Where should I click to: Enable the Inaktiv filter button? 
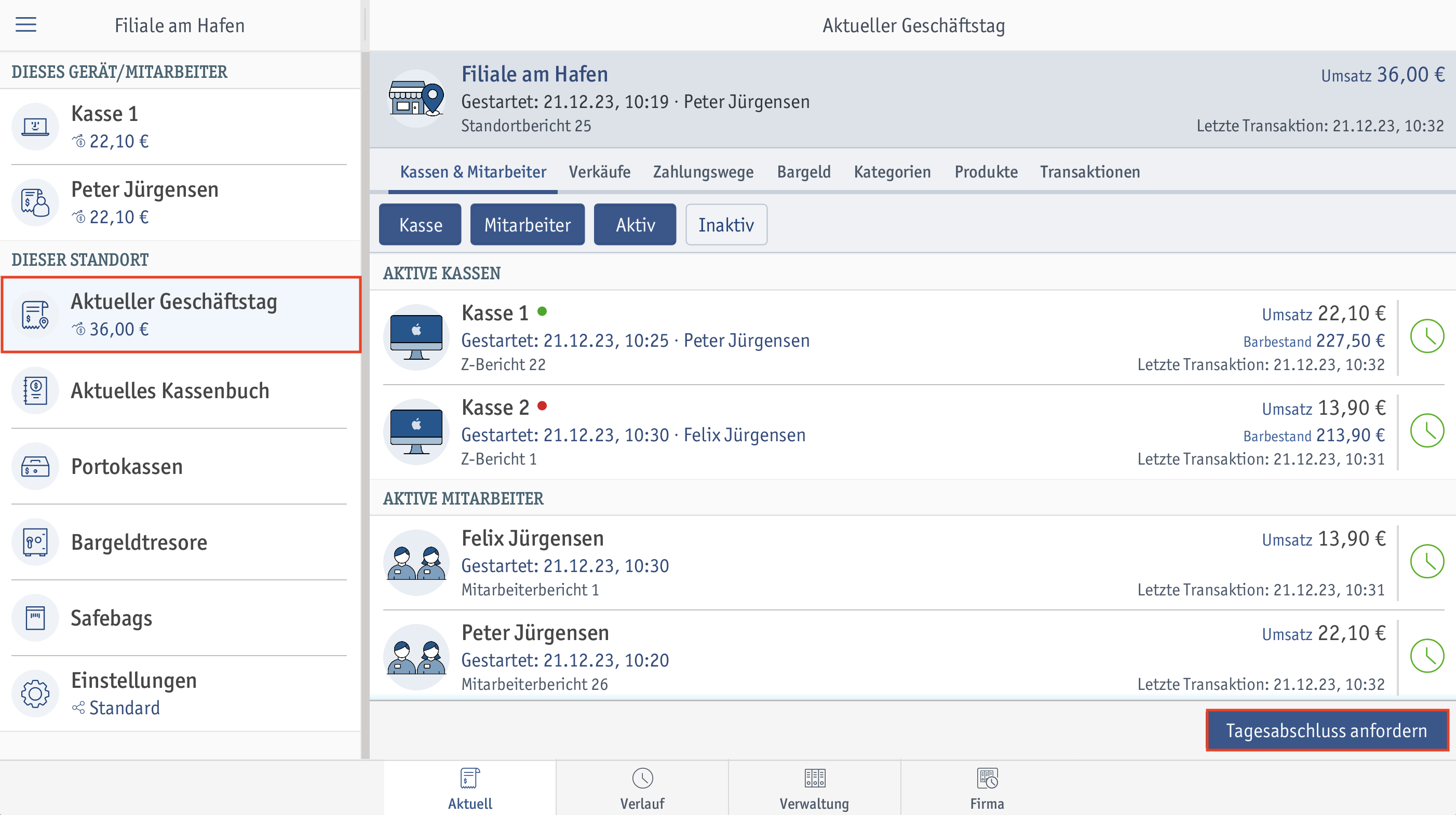pyautogui.click(x=726, y=224)
